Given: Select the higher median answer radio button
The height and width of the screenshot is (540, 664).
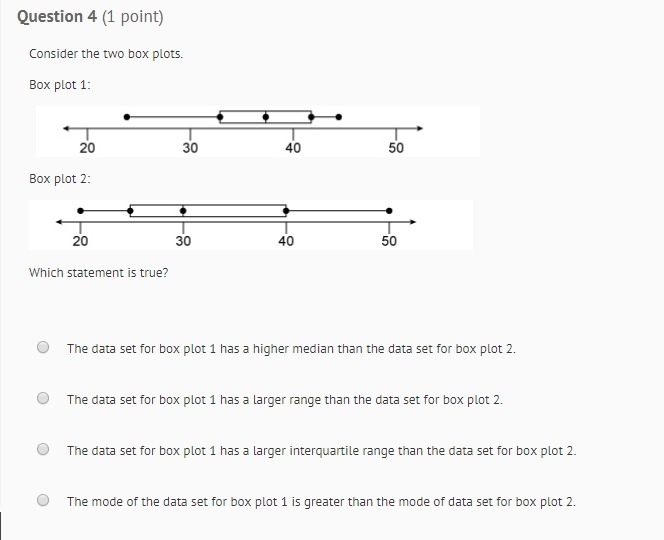Looking at the screenshot, I should pyautogui.click(x=43, y=347).
